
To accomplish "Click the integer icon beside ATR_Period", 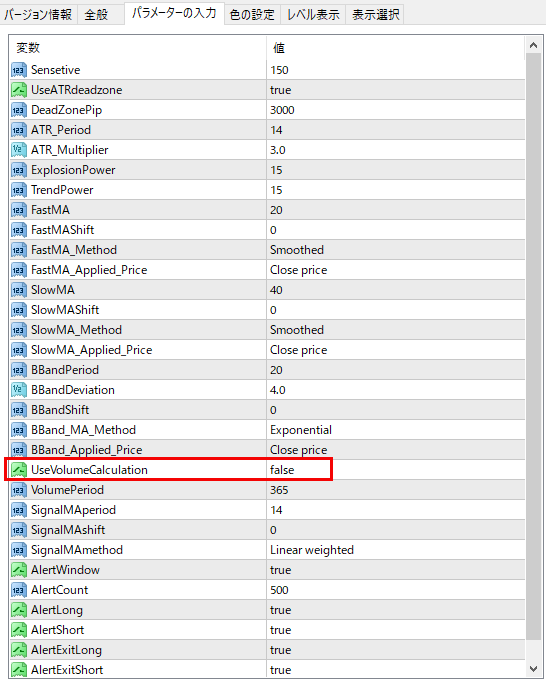I will [19, 130].
